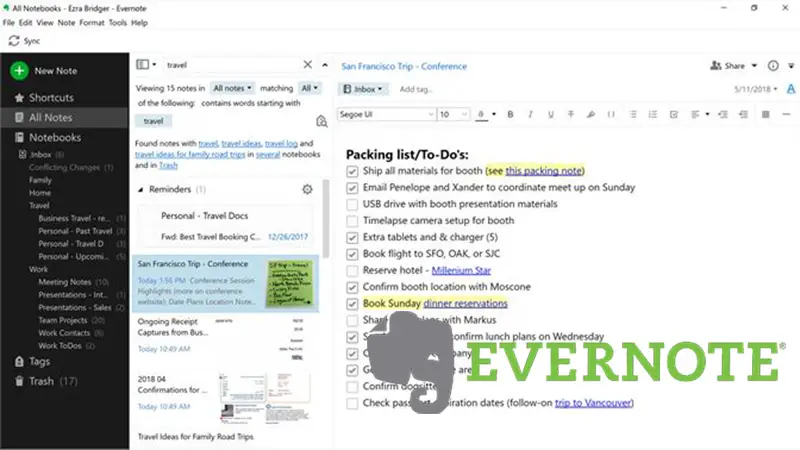800x450 pixels.
Task: Collapse the Reminders section
Action: [140, 190]
